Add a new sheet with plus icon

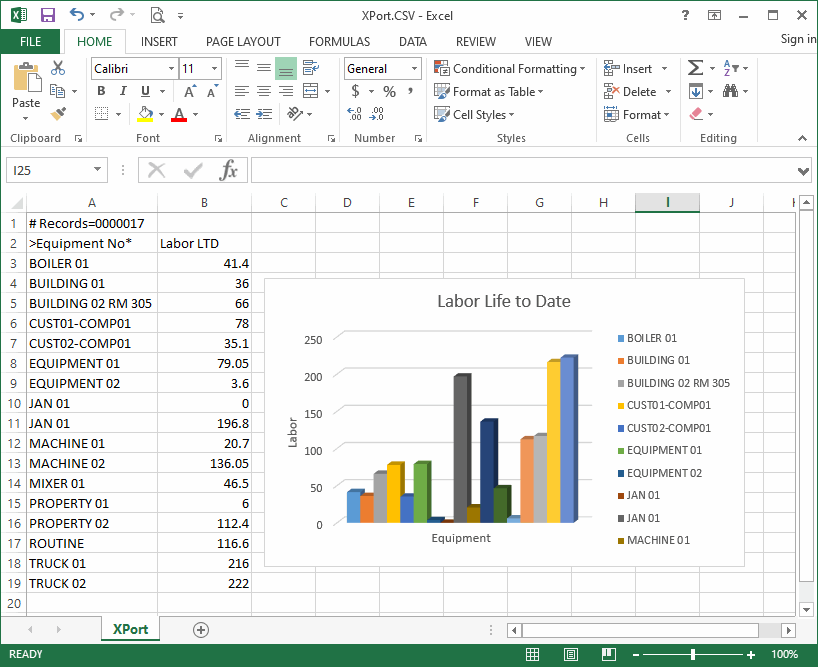tap(201, 629)
